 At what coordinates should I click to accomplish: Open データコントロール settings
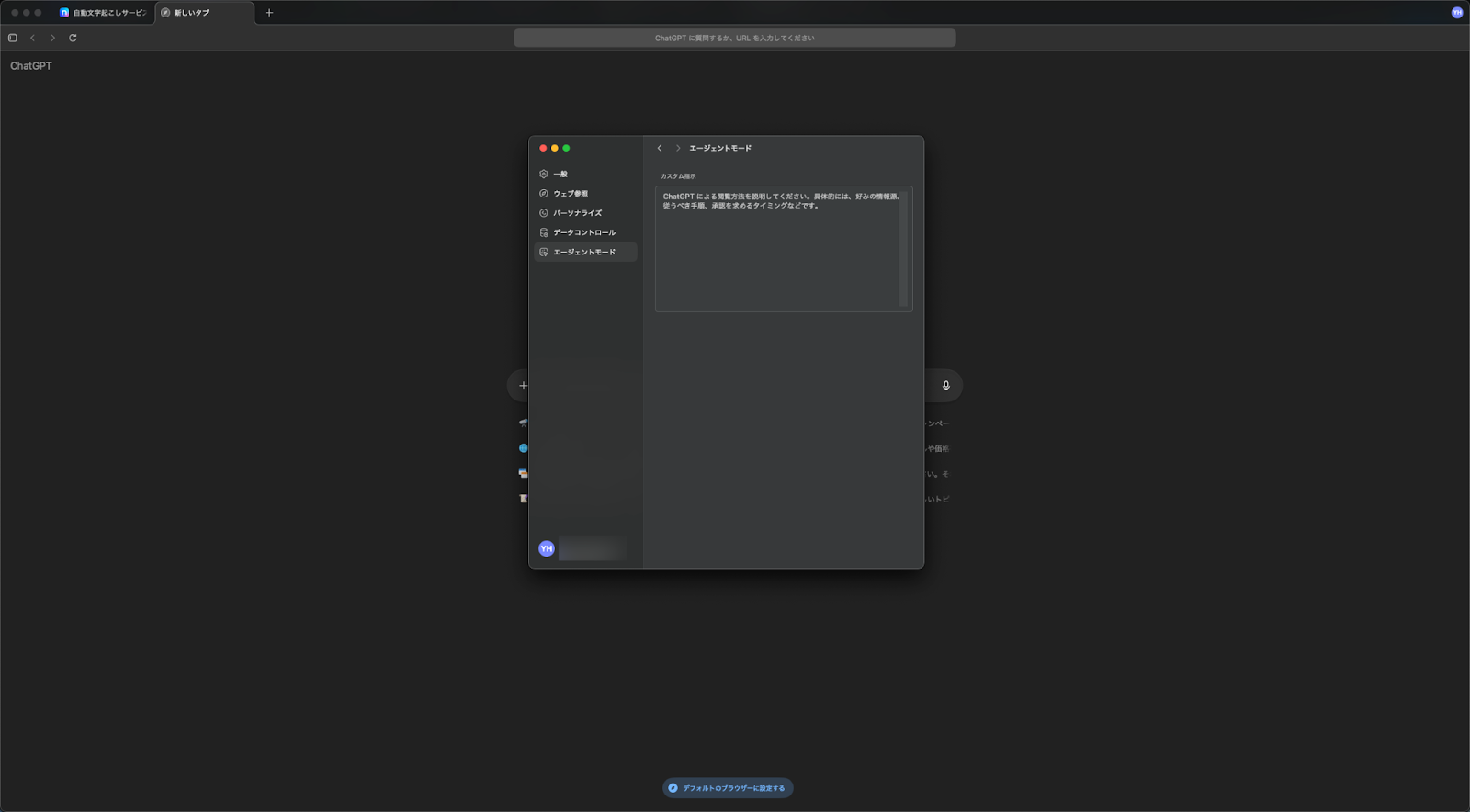pyautogui.click(x=583, y=232)
